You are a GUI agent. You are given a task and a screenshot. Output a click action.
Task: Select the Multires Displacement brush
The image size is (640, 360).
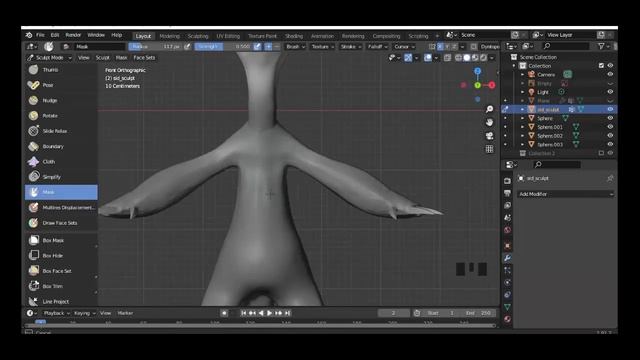click(x=61, y=207)
